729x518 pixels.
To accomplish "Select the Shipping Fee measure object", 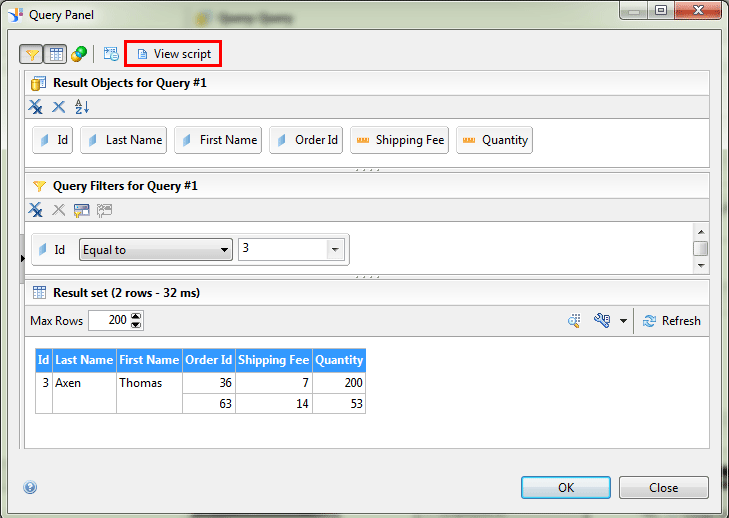I will [x=399, y=140].
